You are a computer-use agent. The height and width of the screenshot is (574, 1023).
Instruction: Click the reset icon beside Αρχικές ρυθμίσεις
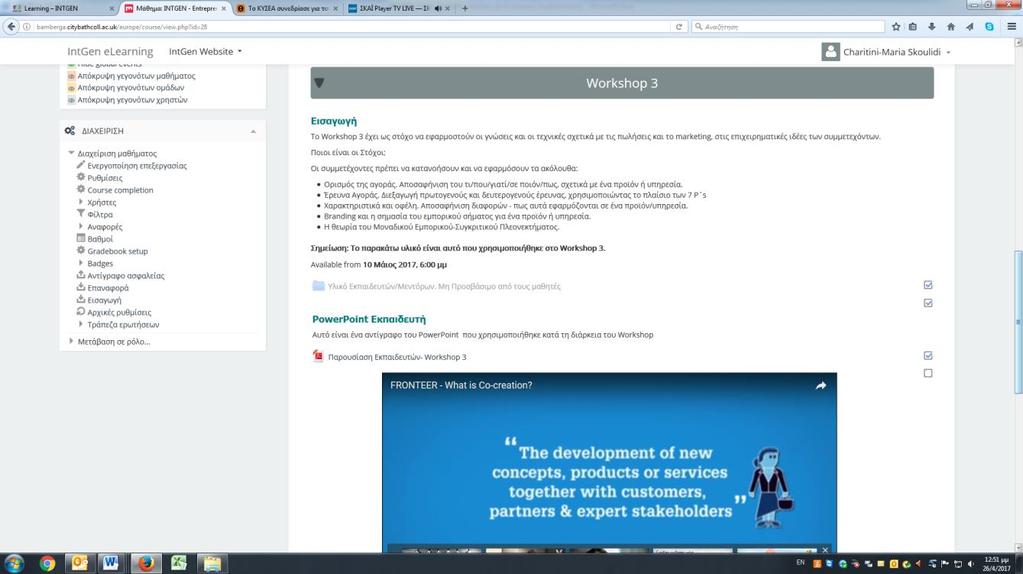coord(81,312)
